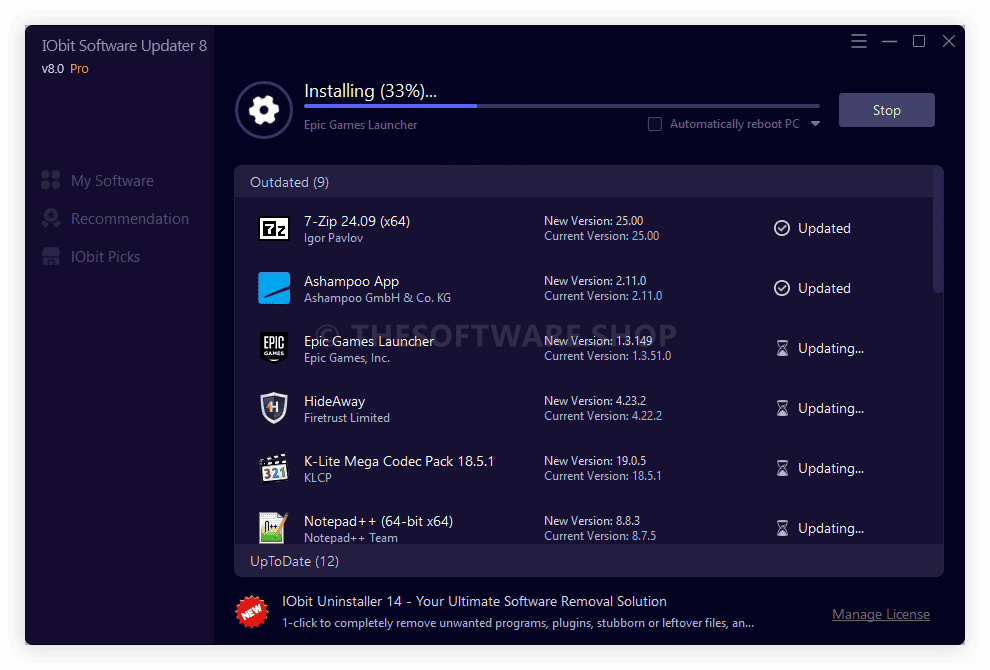The height and width of the screenshot is (670, 990).
Task: Open the IObit Uninstaller 14 promotion title
Action: (x=474, y=601)
